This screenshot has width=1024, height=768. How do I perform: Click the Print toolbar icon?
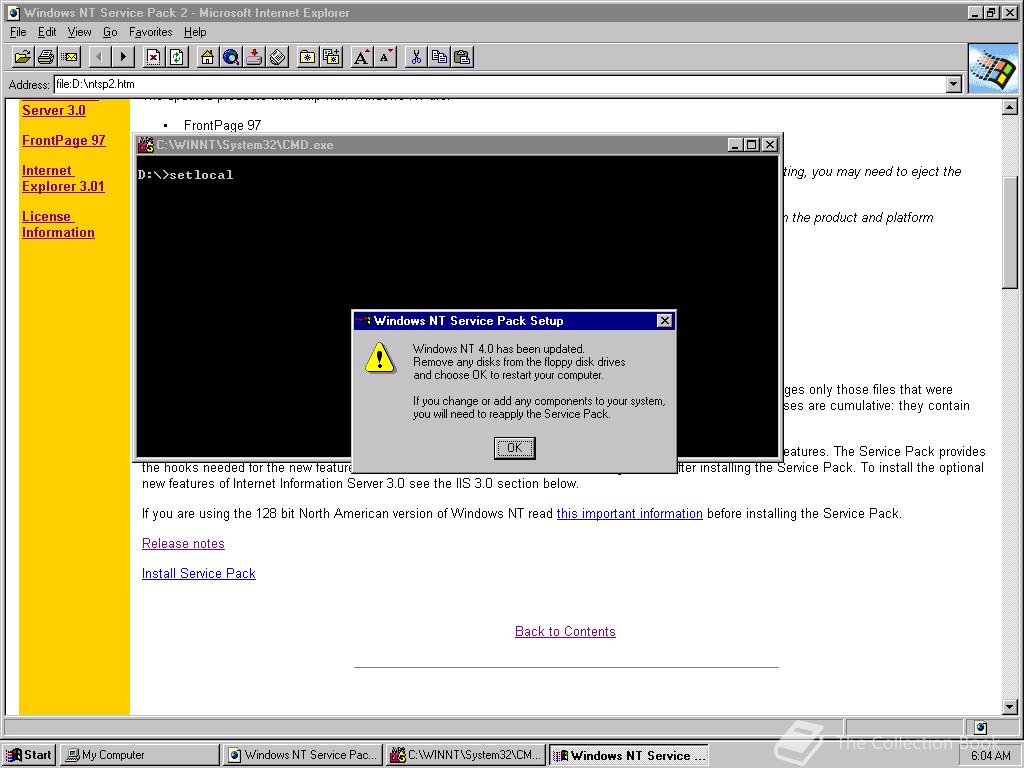click(46, 57)
